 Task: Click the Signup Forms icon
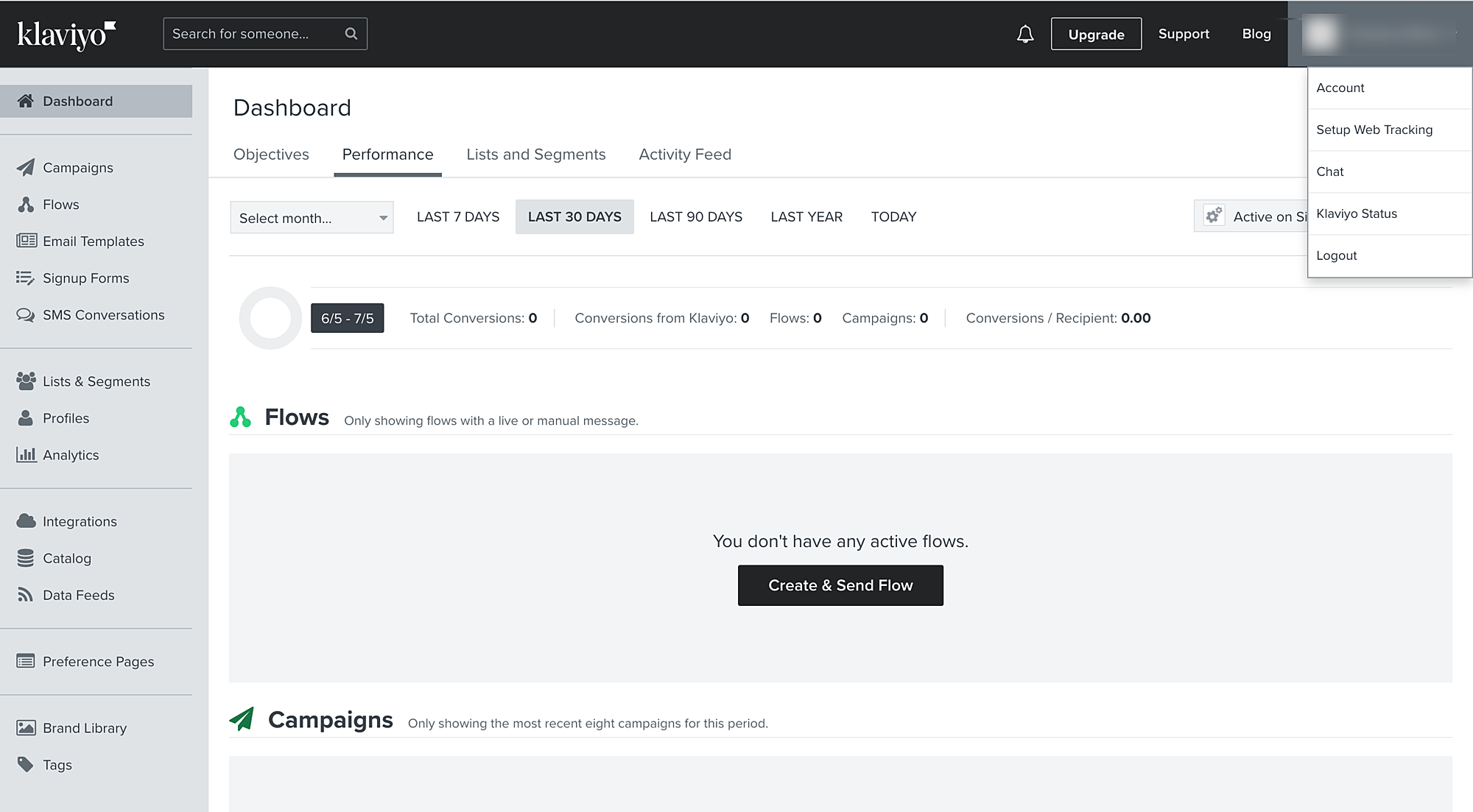(x=26, y=278)
